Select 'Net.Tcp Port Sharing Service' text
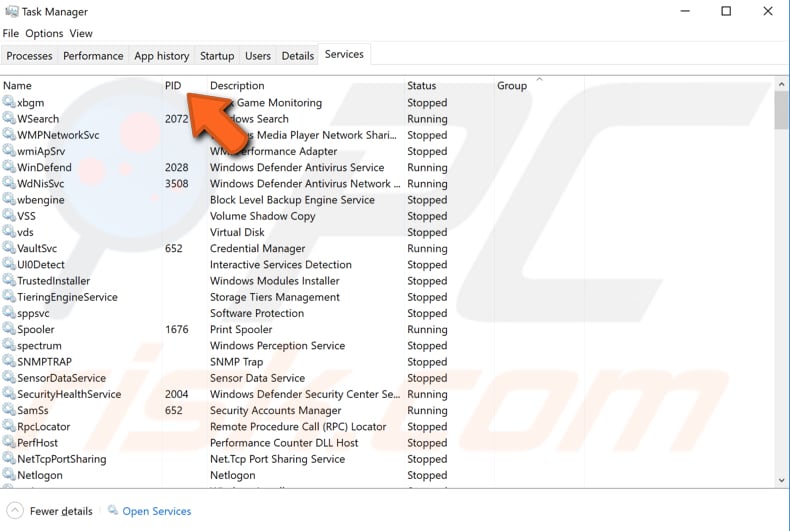This screenshot has height=531, width=790. pos(278,458)
